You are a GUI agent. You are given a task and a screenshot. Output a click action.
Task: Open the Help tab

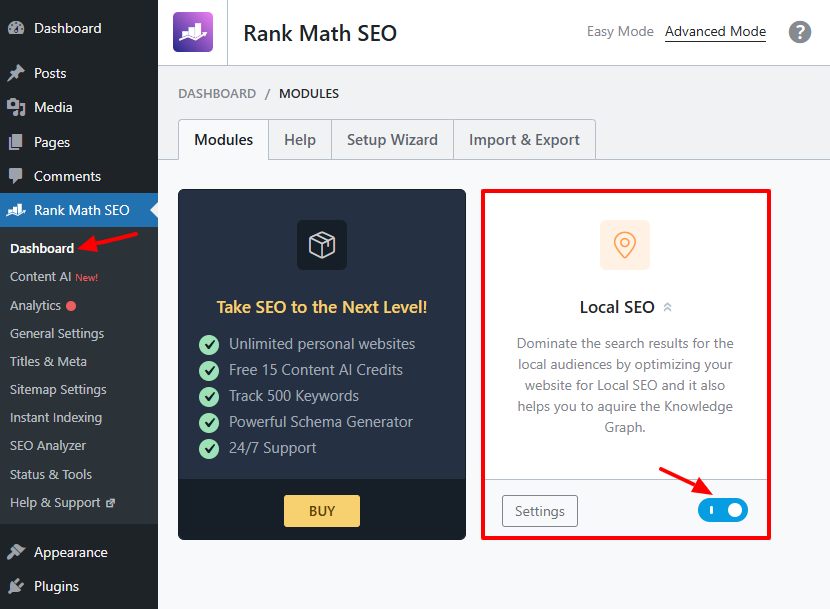(300, 140)
